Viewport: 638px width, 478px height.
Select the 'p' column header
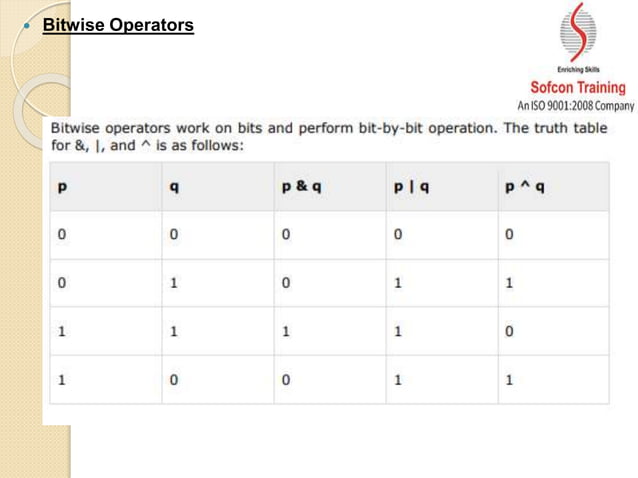[106, 187]
